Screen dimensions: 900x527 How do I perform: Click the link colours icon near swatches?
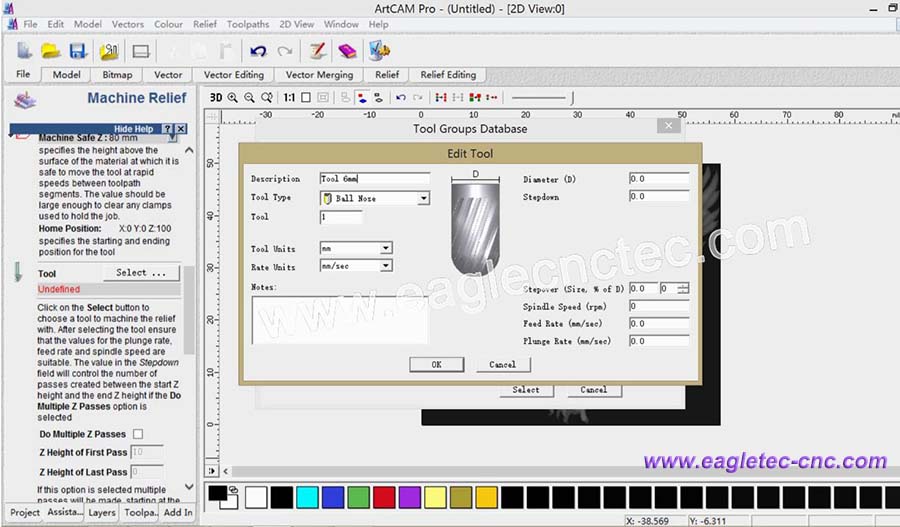(x=233, y=490)
